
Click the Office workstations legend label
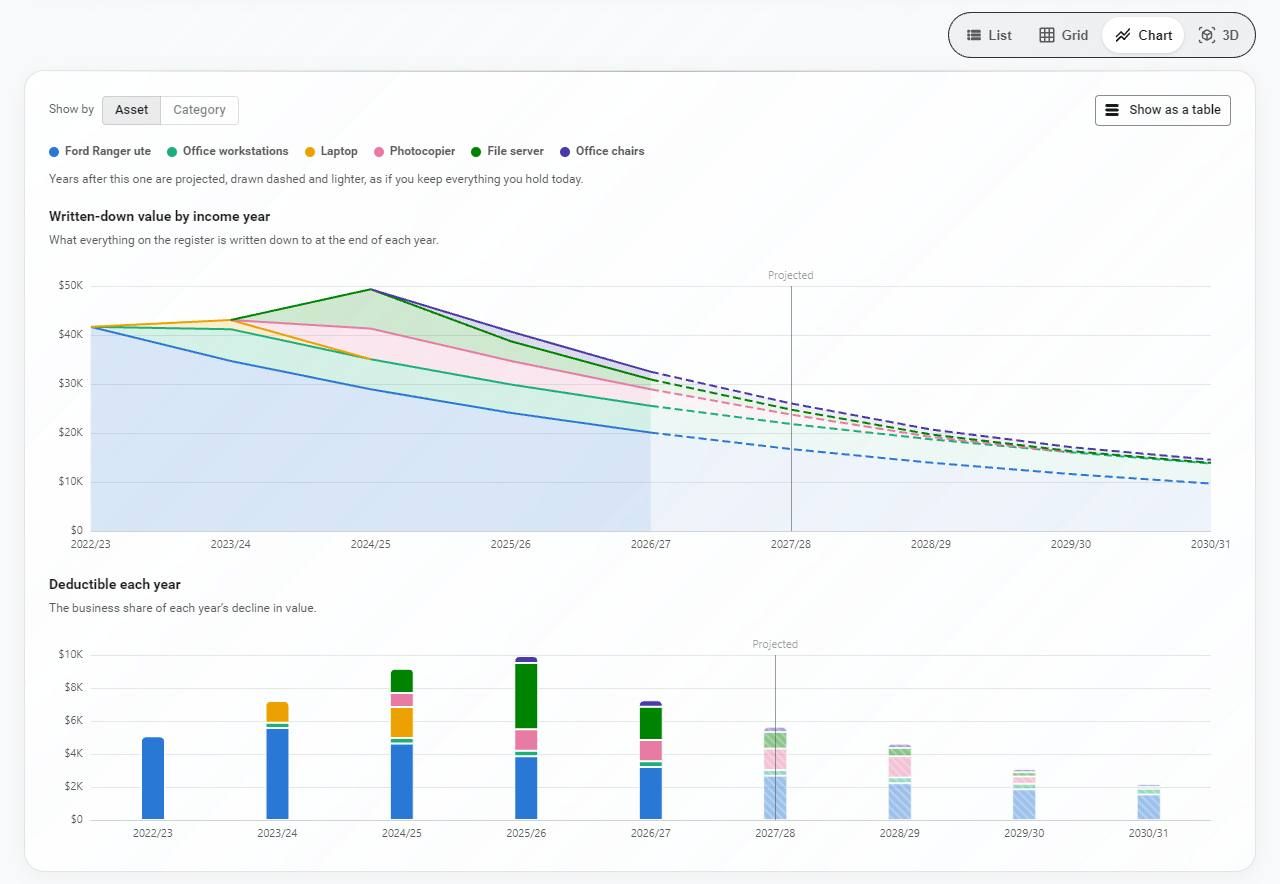pos(236,151)
